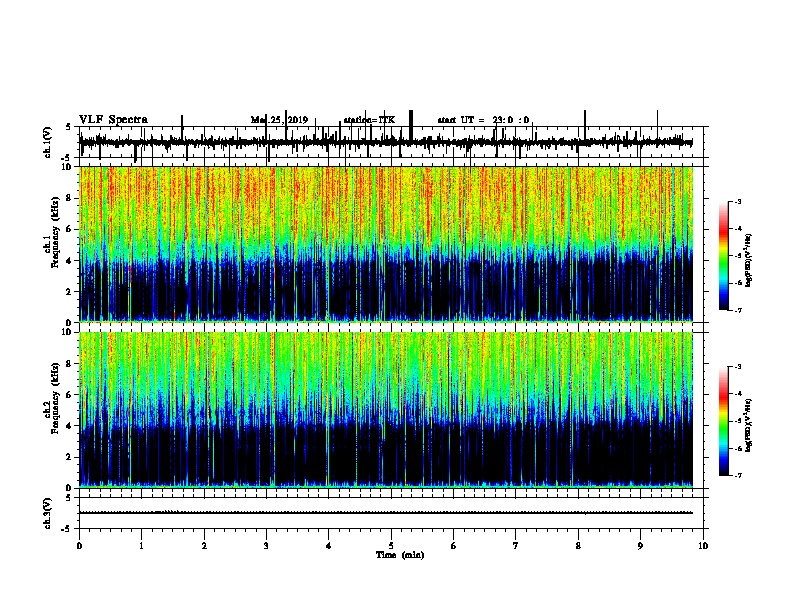Click the '5' tick on ch.3(V) axis

[x=69, y=498]
